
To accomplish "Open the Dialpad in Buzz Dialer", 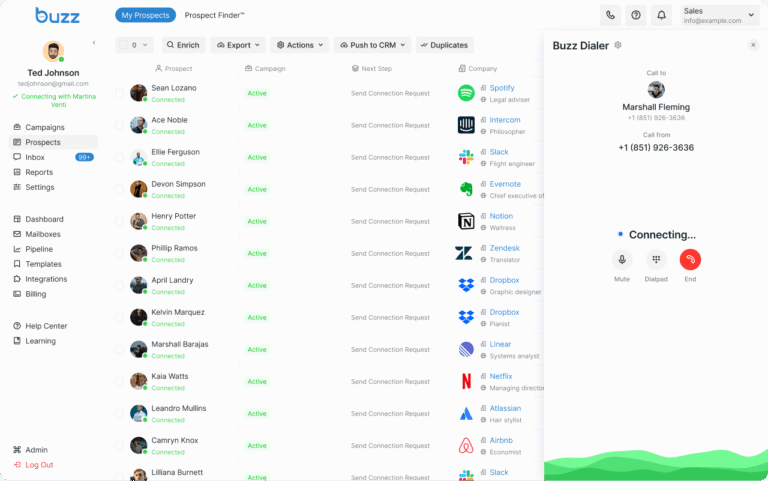I will point(656,259).
